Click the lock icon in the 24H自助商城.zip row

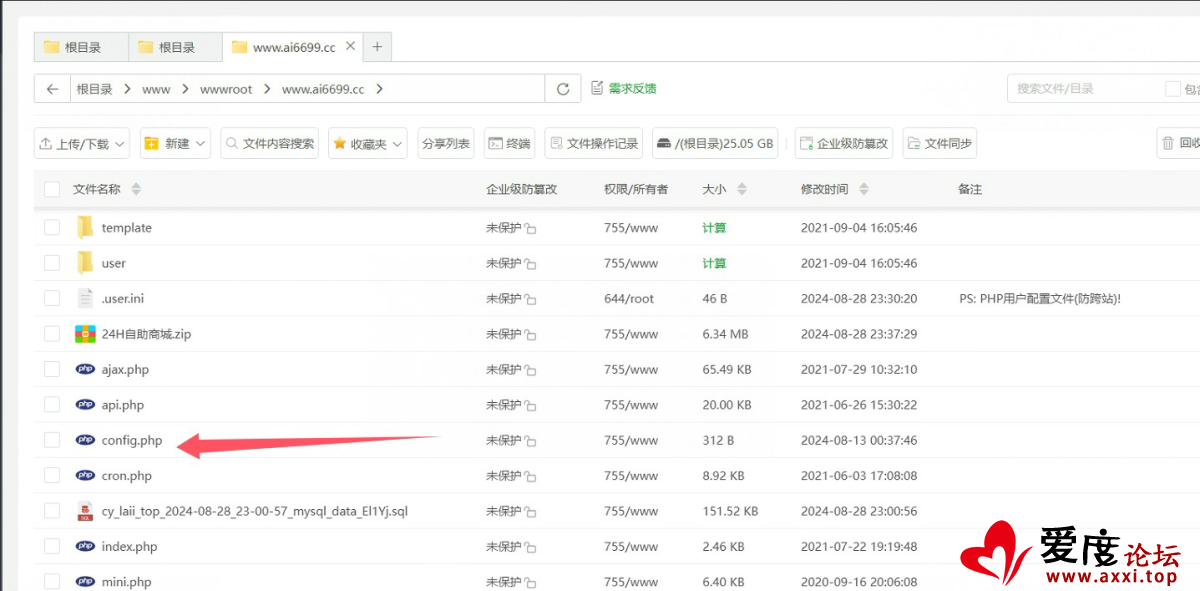pos(530,335)
